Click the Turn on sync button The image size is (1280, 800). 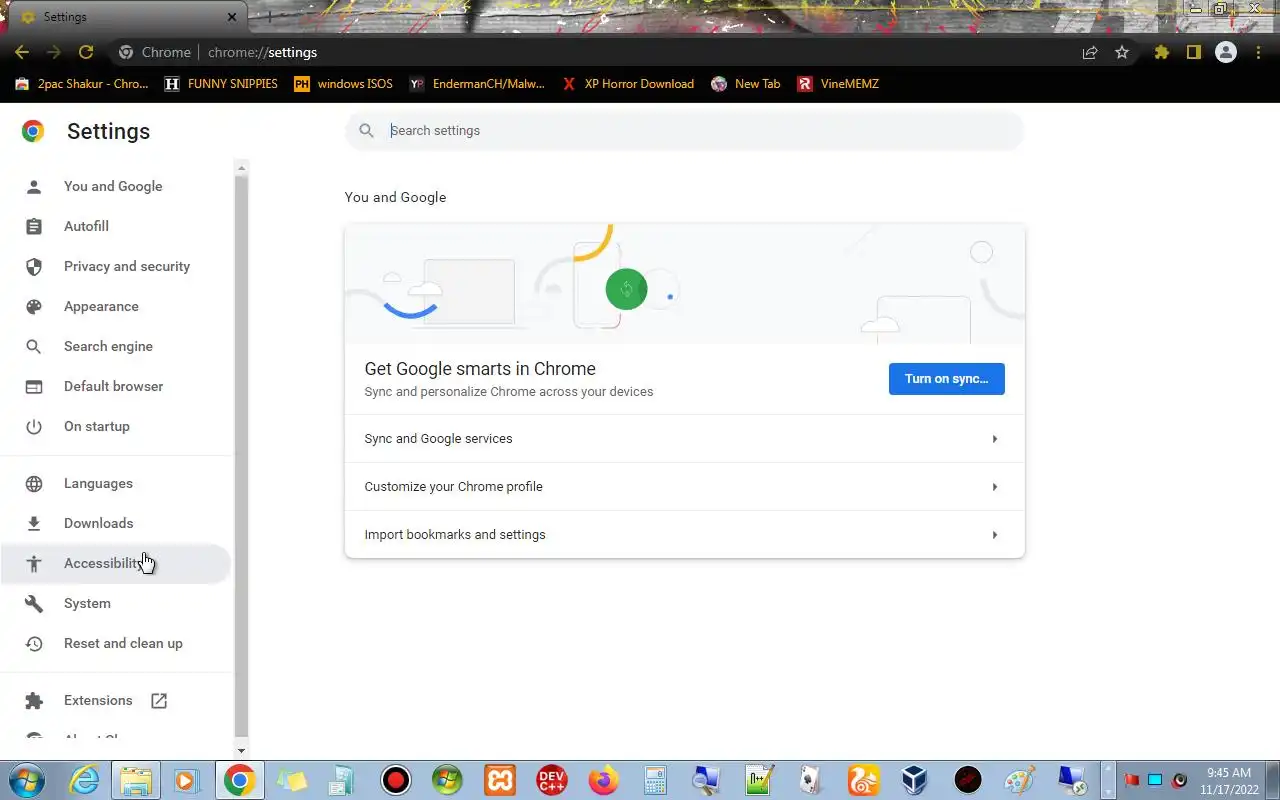(946, 378)
